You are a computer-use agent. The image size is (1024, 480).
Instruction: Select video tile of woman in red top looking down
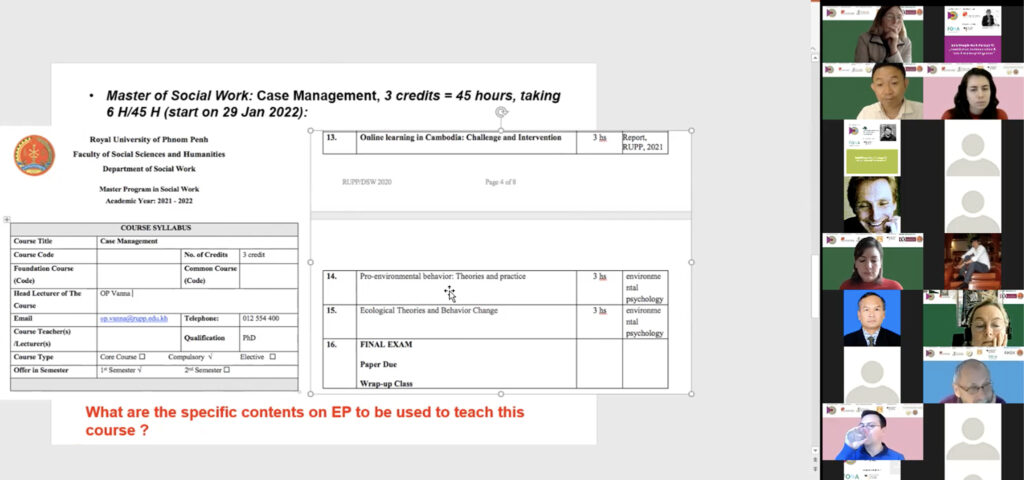pyautogui.click(x=872, y=261)
